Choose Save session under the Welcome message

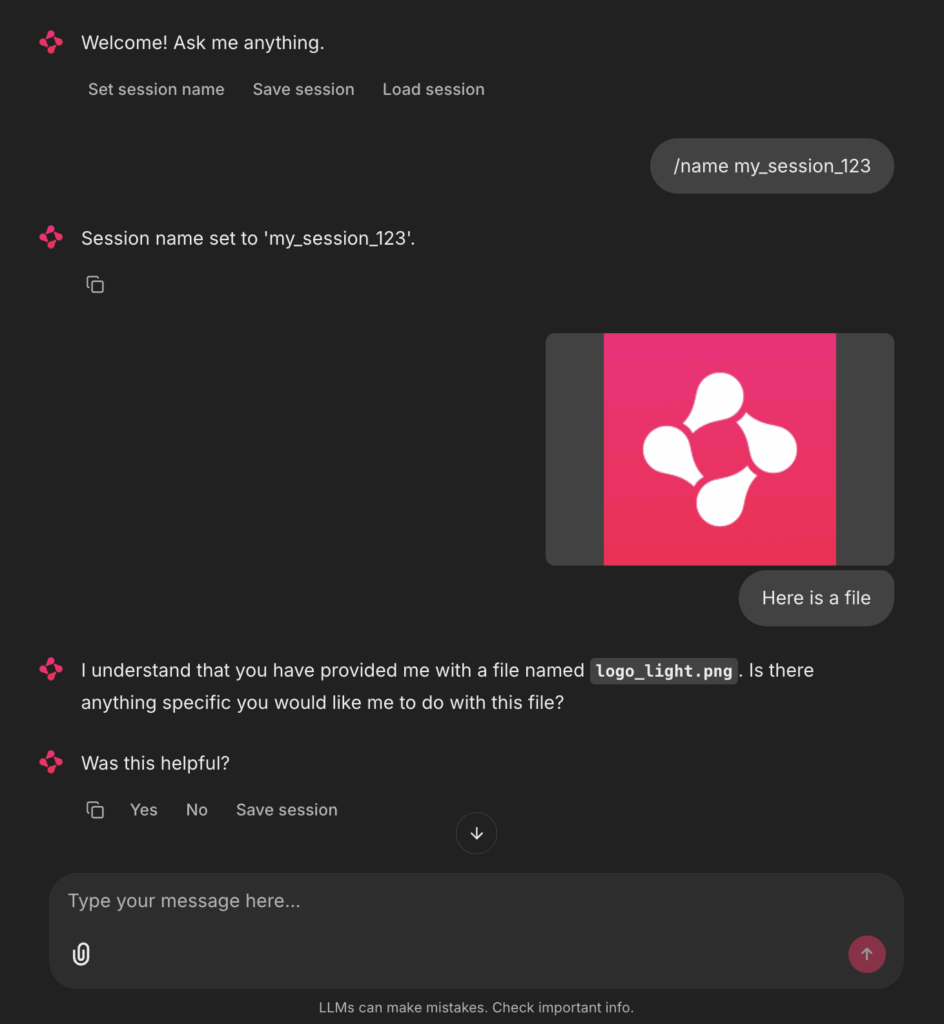pyautogui.click(x=304, y=89)
